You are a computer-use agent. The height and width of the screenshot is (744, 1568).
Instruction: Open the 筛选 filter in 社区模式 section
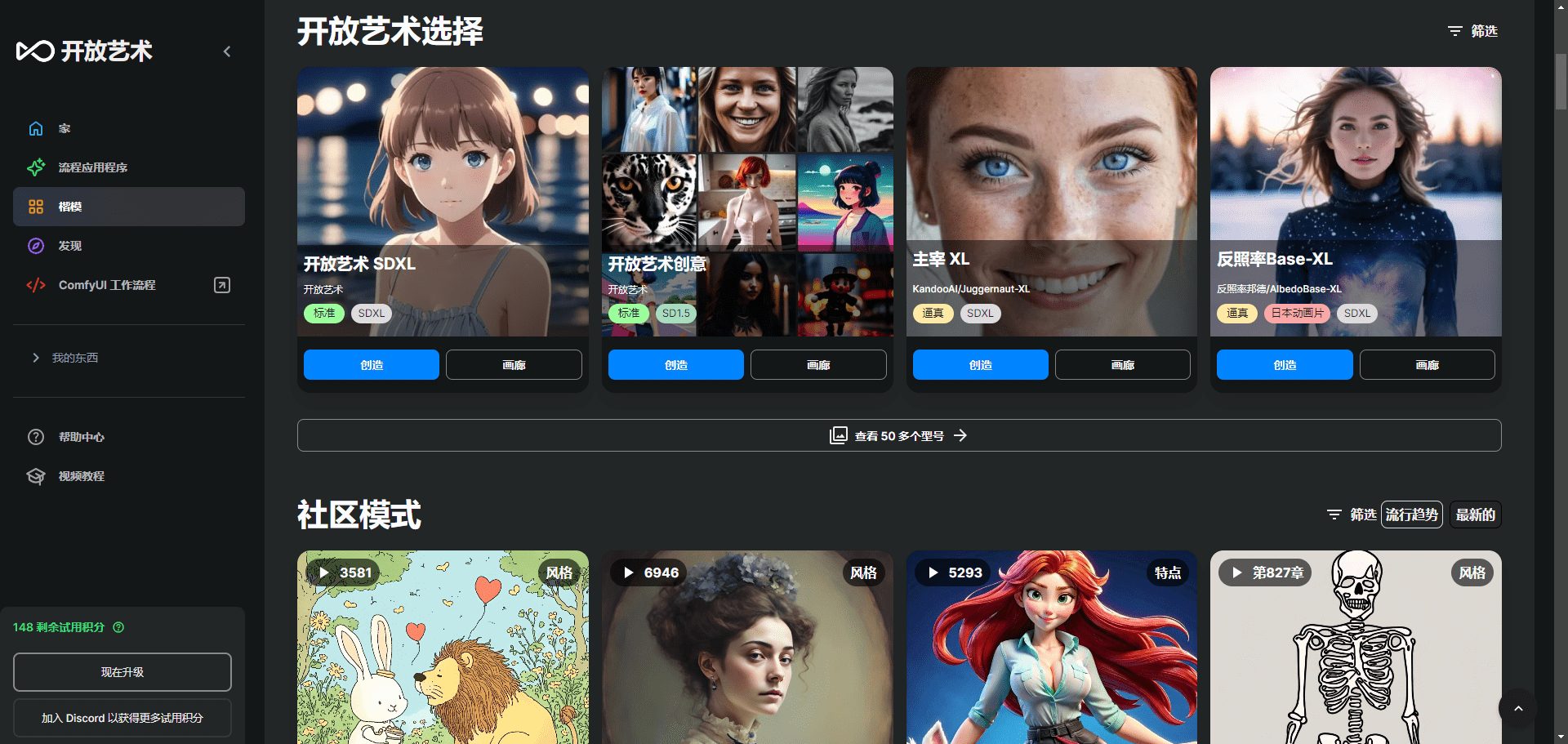(x=1352, y=515)
